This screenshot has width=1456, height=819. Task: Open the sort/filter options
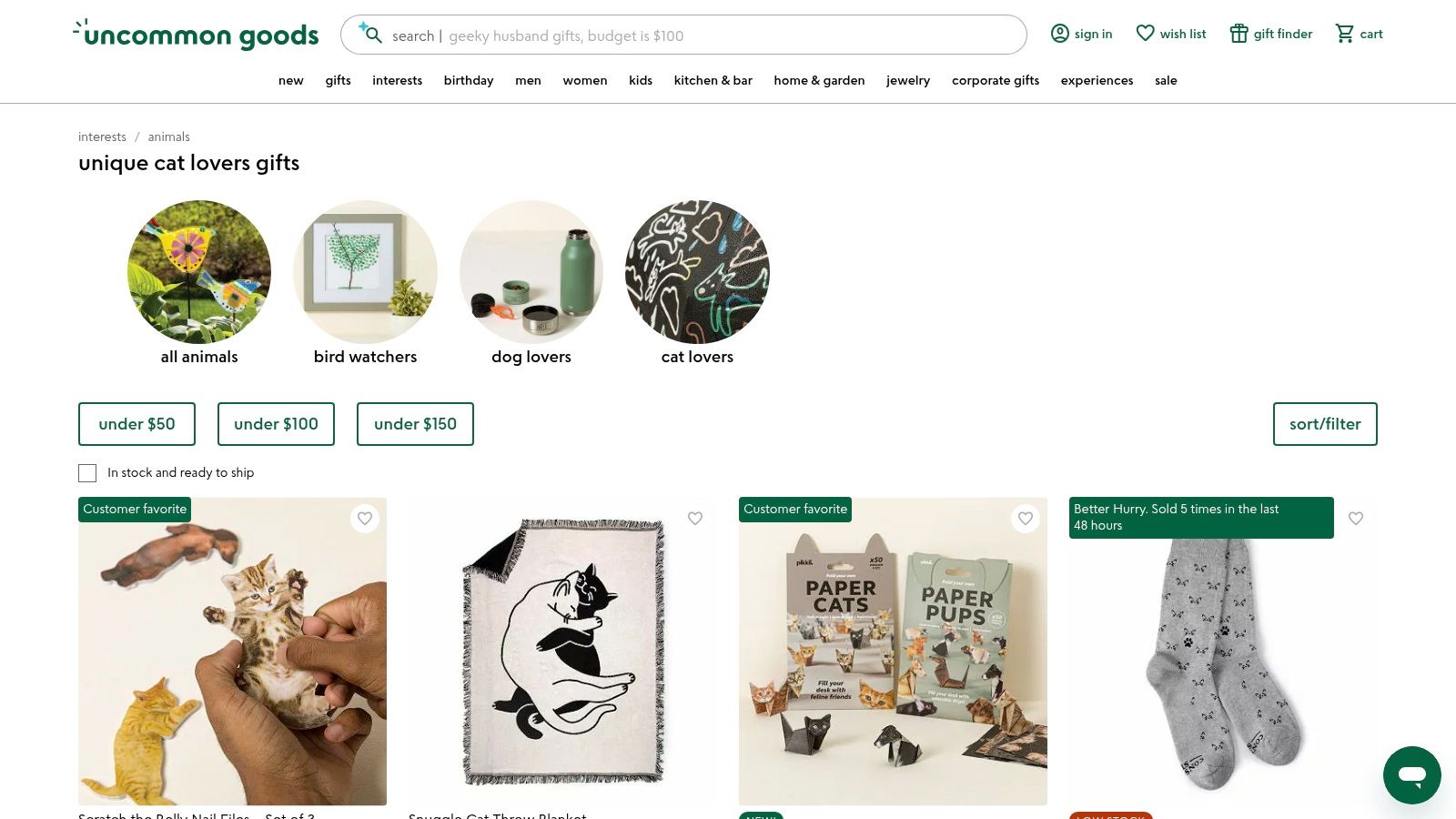[x=1325, y=424]
